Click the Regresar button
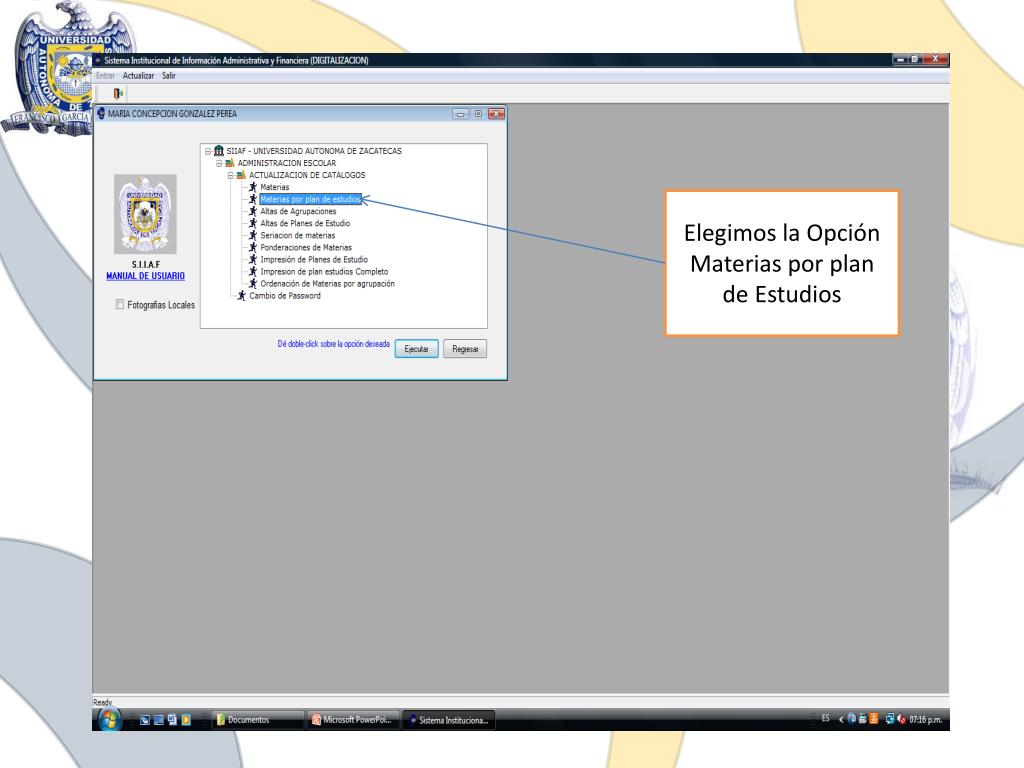The width and height of the screenshot is (1024, 768). (x=465, y=349)
